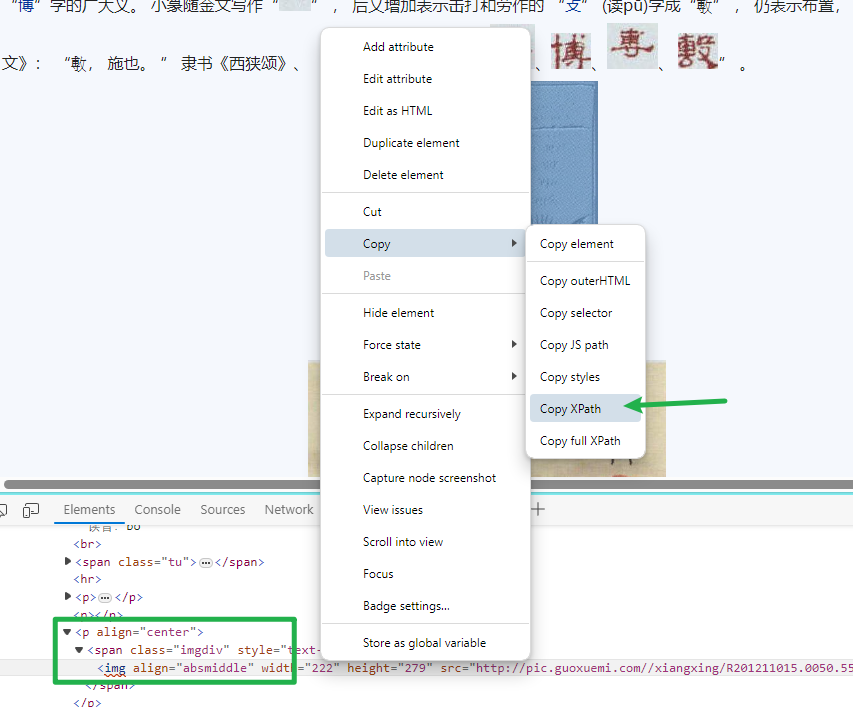
Task: Choose Collapse children
Action: point(425,446)
